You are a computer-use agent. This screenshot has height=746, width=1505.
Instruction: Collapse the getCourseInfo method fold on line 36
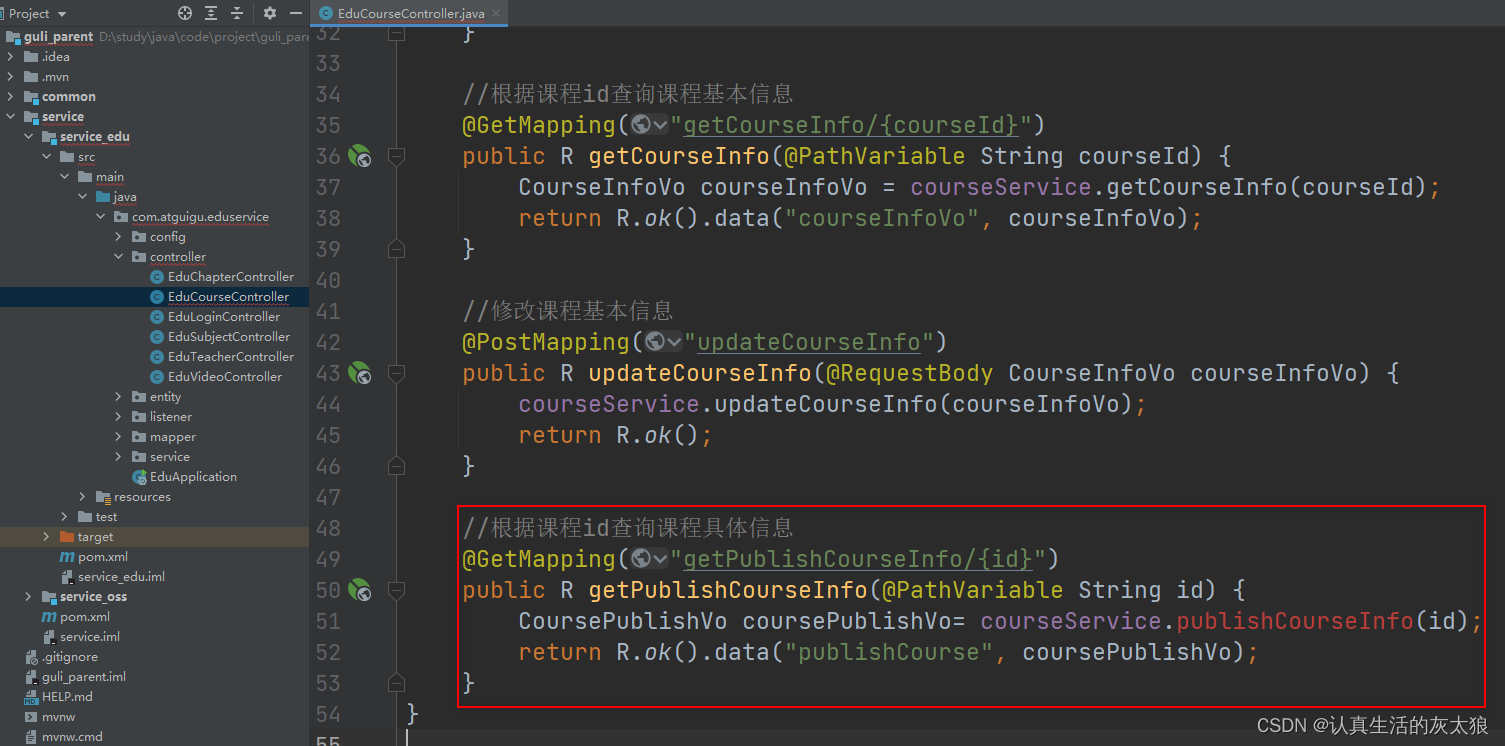[x=396, y=156]
